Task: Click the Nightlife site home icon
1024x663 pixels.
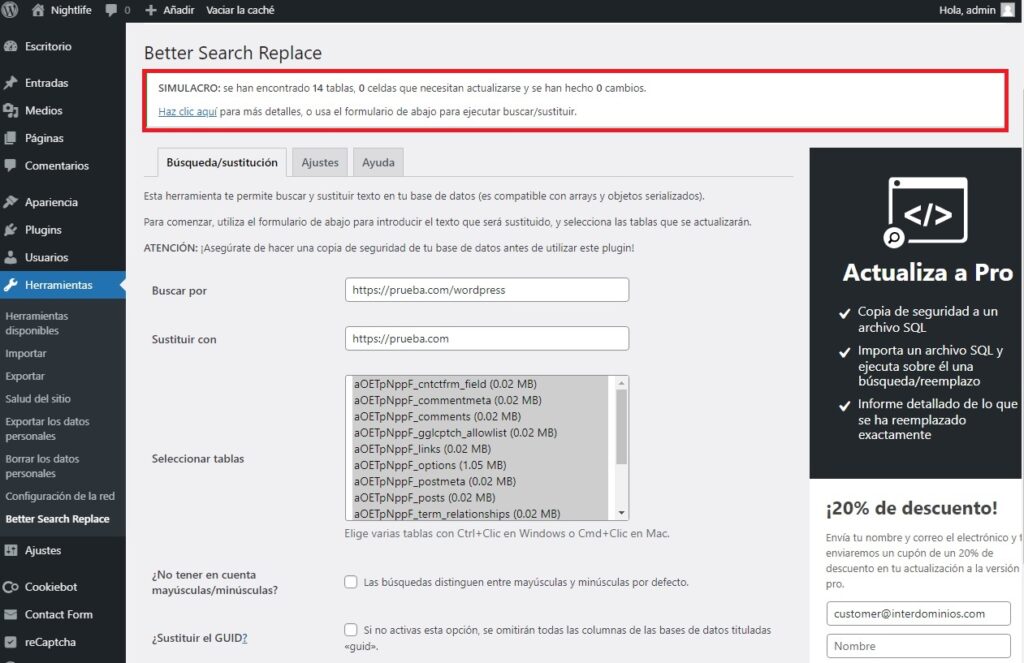Action: [x=39, y=10]
